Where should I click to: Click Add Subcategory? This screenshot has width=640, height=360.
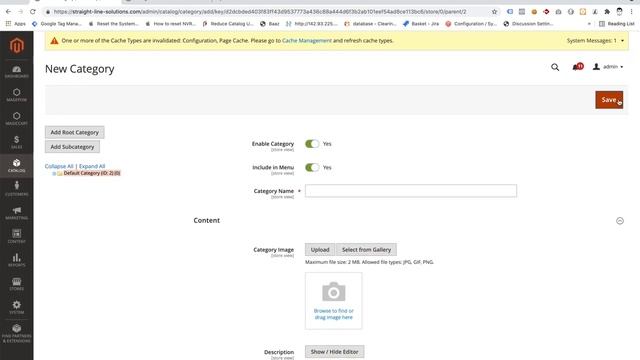point(72,147)
